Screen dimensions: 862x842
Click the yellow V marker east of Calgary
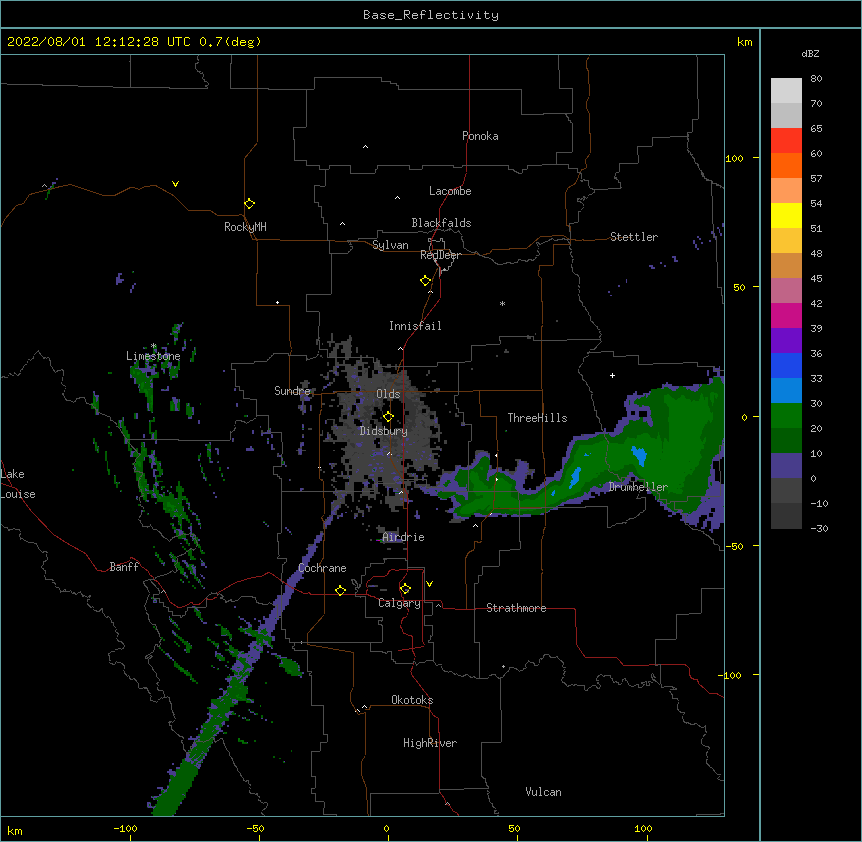(x=429, y=584)
